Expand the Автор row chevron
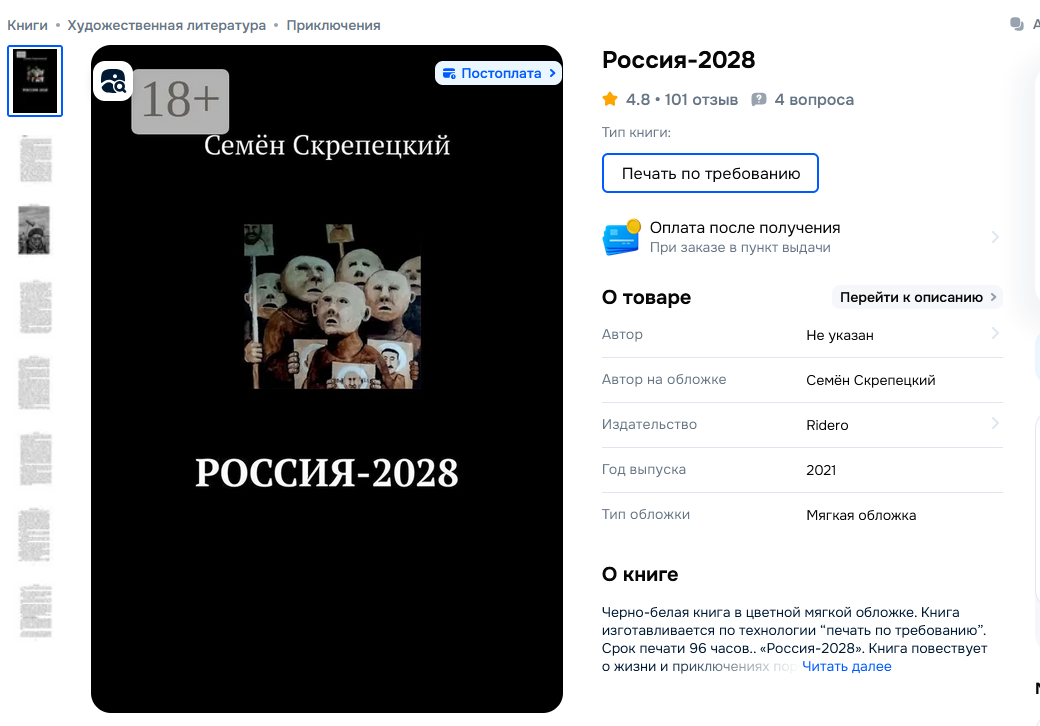Image resolution: width=1040 pixels, height=726 pixels. tap(995, 333)
